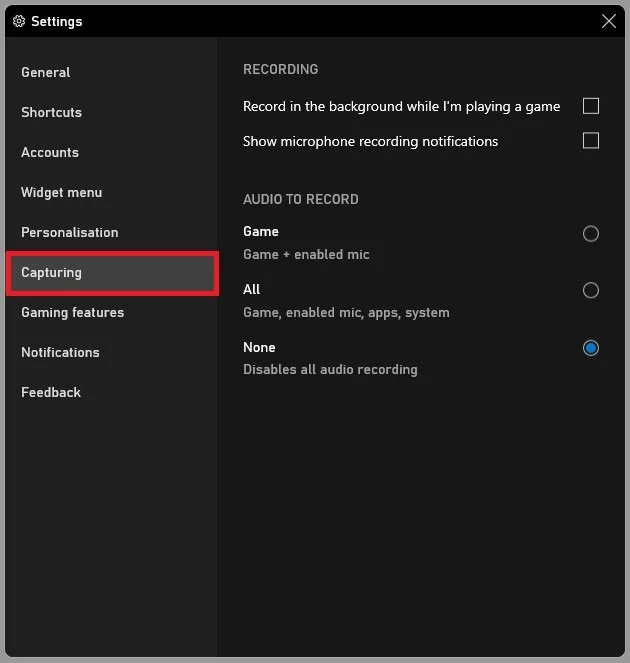Select the Capturing tab

click(112, 273)
